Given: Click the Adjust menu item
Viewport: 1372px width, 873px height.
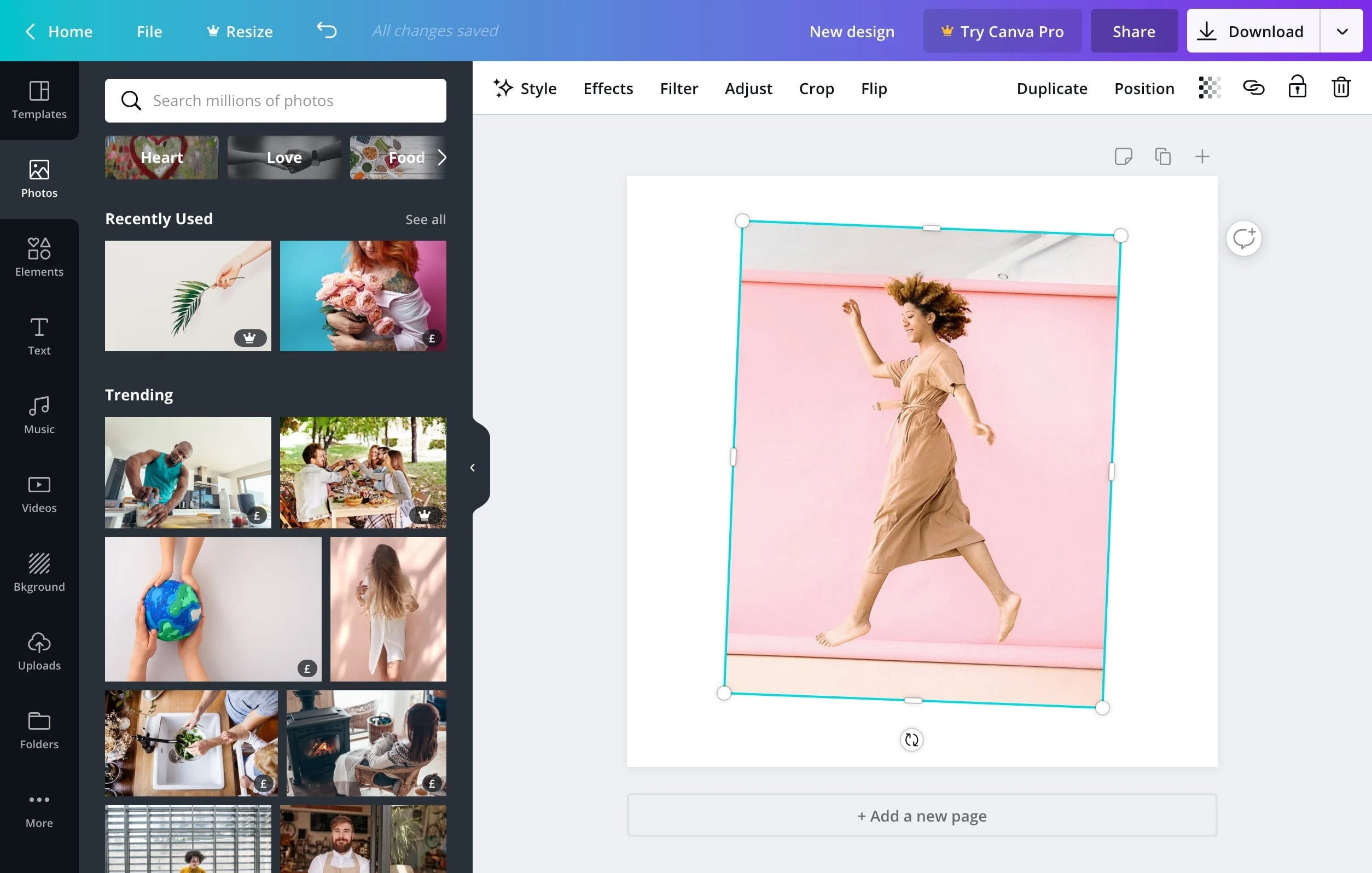Looking at the screenshot, I should point(748,88).
